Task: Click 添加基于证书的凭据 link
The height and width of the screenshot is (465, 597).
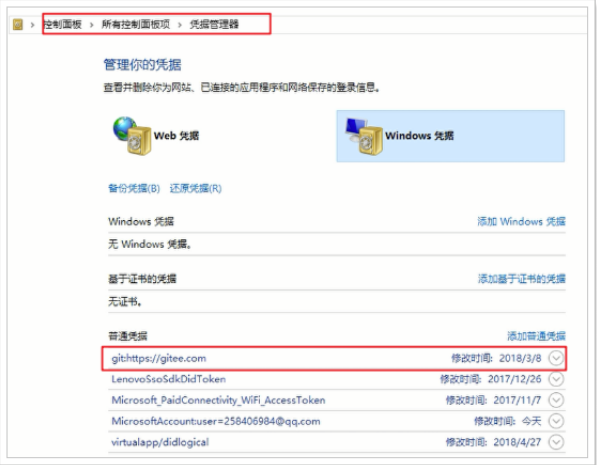Action: pyautogui.click(x=522, y=279)
